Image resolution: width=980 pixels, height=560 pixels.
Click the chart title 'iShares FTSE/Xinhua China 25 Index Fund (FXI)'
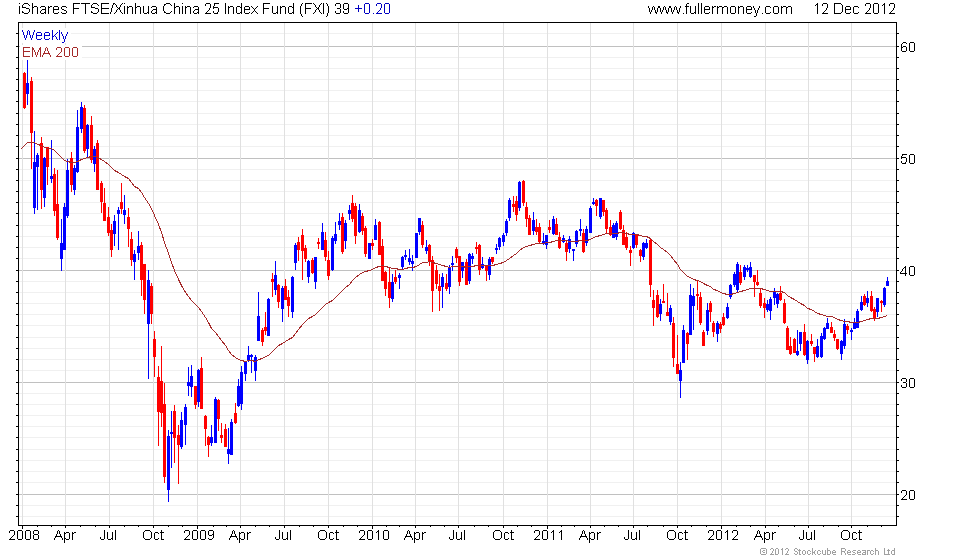(174, 9)
